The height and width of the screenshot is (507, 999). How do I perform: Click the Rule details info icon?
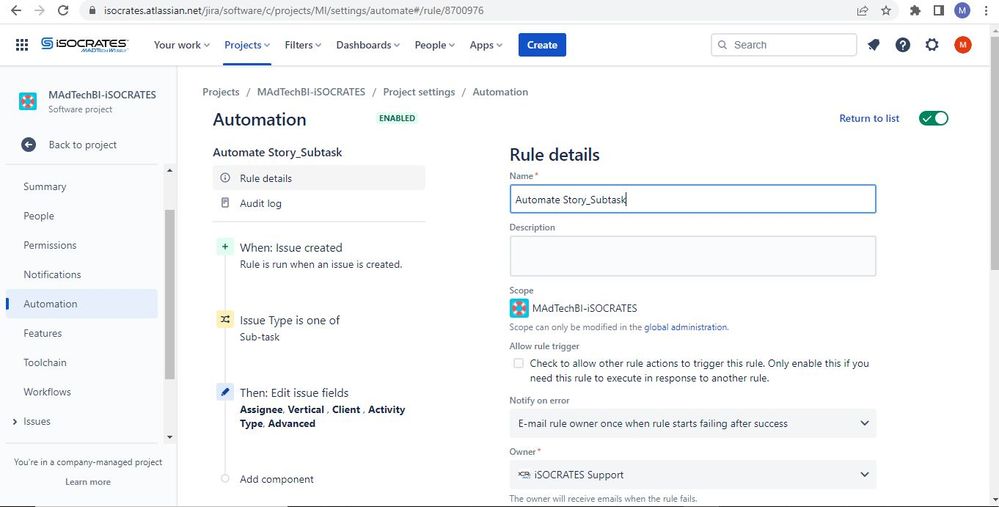coord(225,178)
